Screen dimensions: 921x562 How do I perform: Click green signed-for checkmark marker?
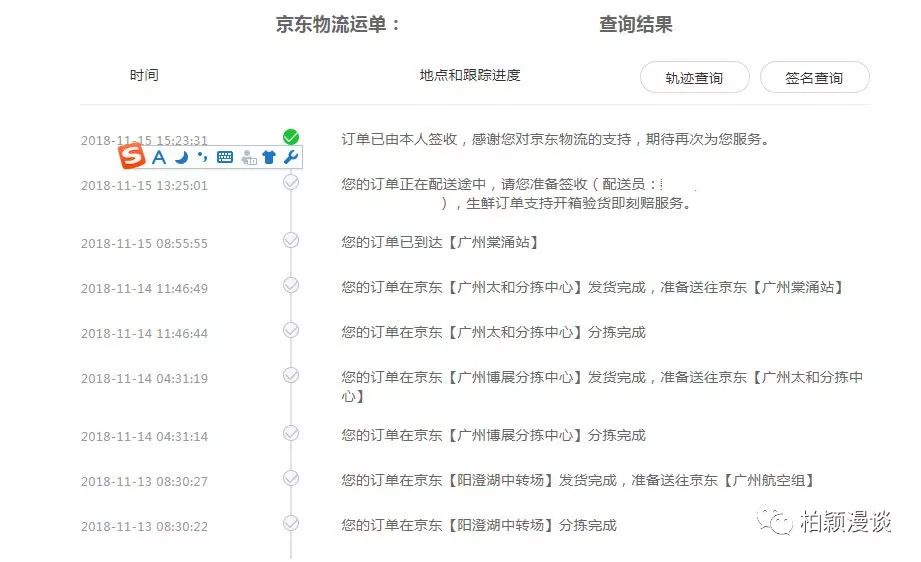point(291,136)
